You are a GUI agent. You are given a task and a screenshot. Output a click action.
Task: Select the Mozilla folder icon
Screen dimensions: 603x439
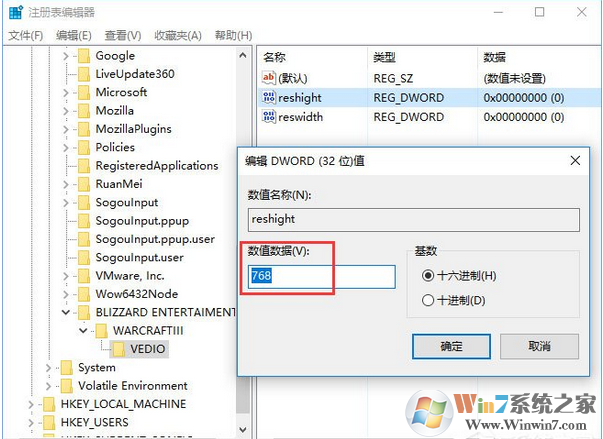(x=84, y=111)
